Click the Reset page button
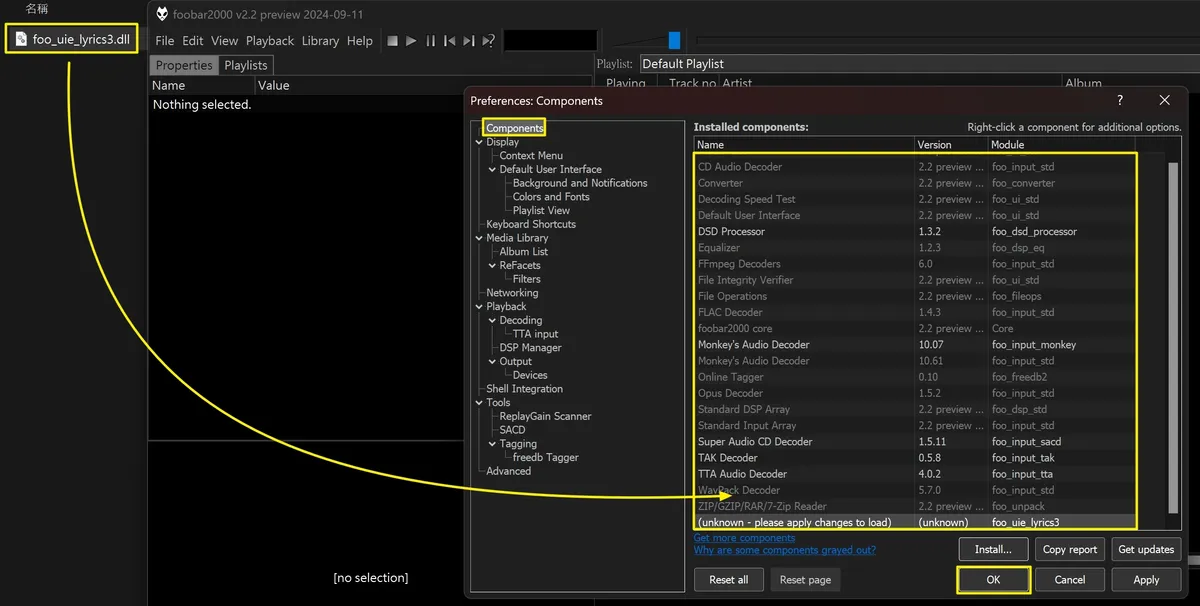The width and height of the screenshot is (1200, 606). click(x=805, y=580)
